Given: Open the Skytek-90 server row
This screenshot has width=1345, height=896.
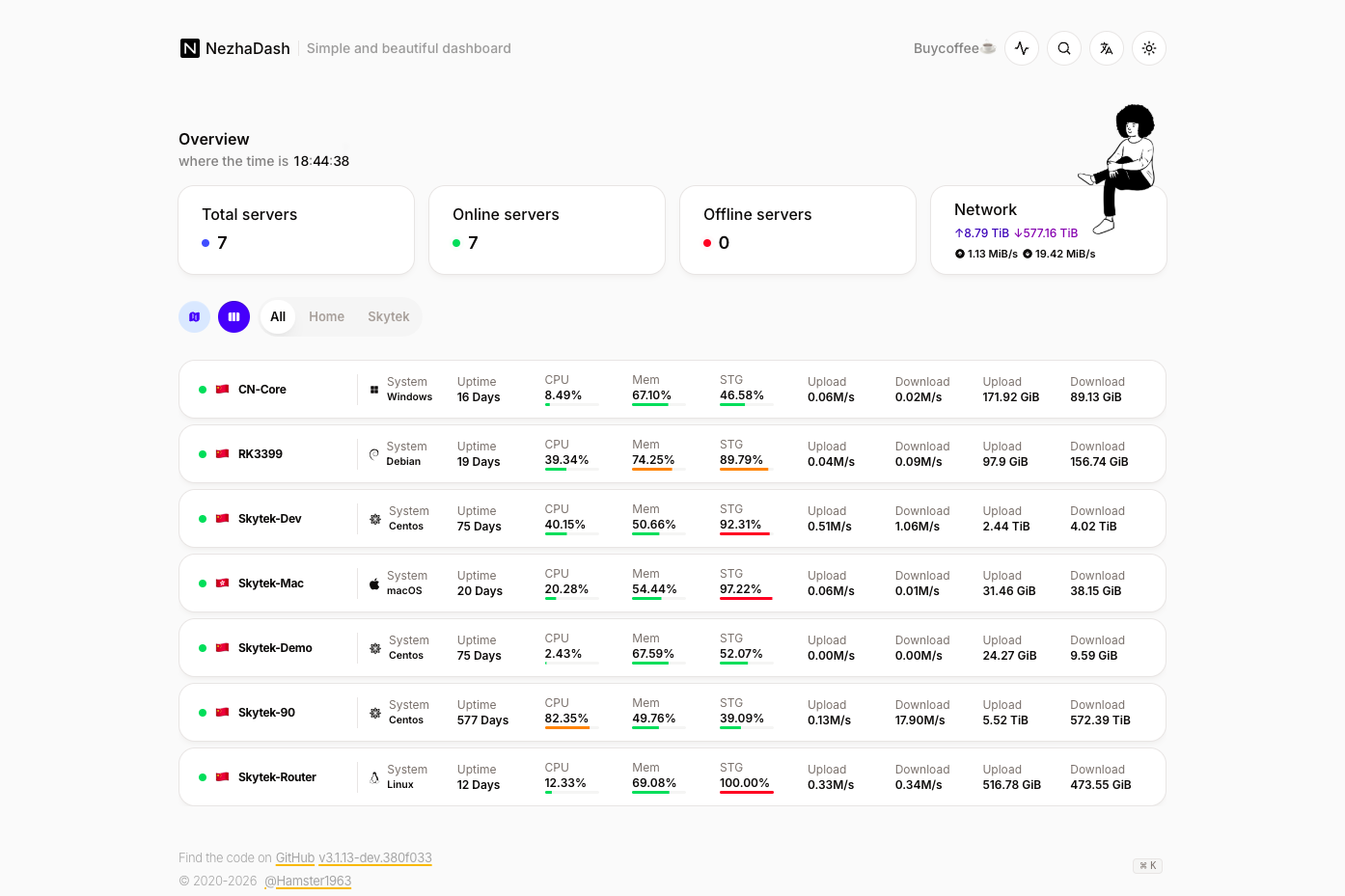Looking at the screenshot, I should (672, 713).
